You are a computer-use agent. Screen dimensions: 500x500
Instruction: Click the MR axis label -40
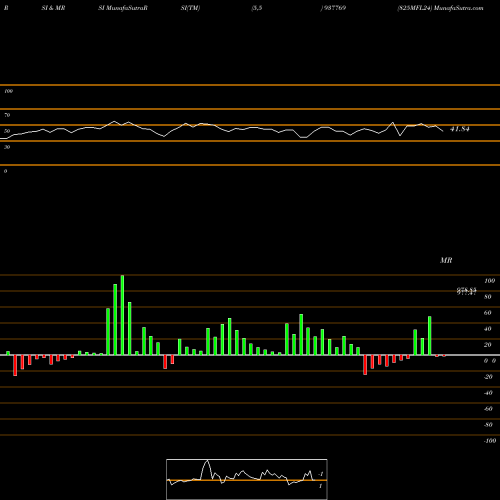(x=488, y=393)
